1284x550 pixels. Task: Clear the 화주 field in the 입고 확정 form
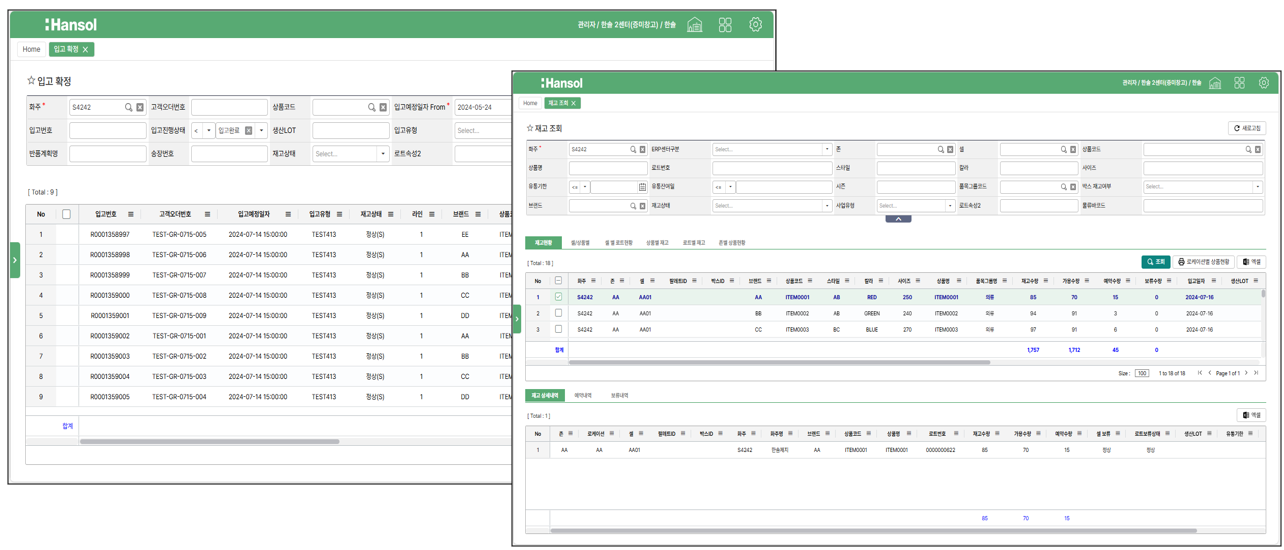pyautogui.click(x=140, y=107)
